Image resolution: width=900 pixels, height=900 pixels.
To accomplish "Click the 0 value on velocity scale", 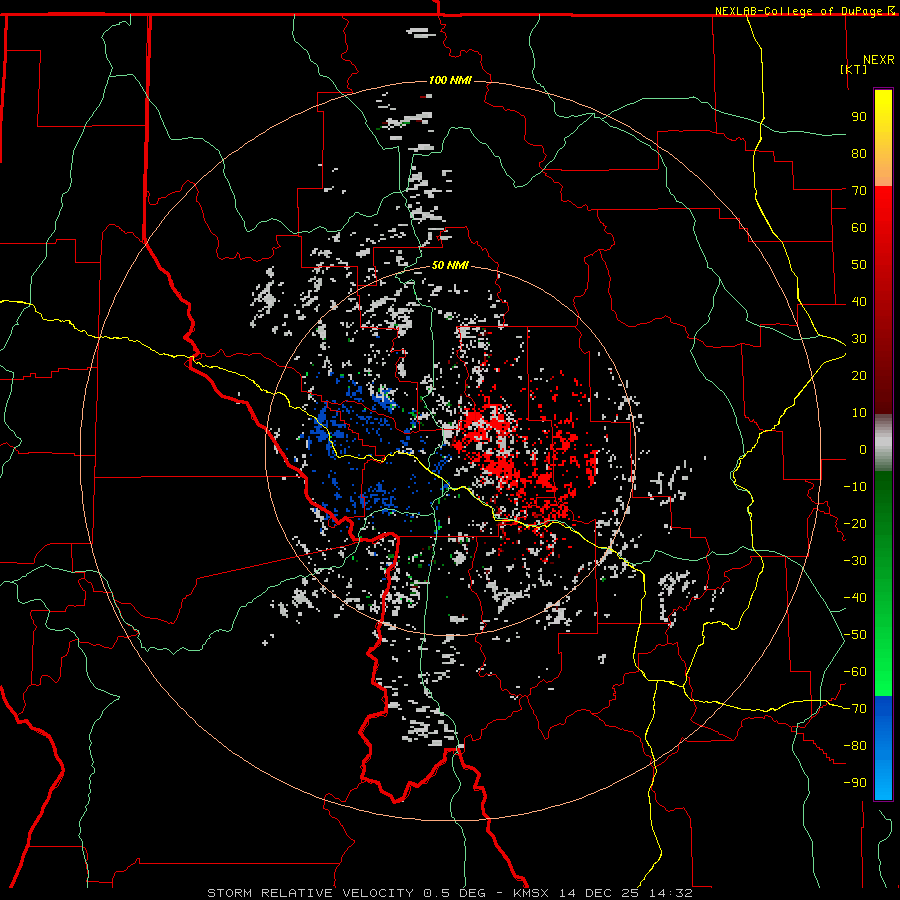I will 863,449.
